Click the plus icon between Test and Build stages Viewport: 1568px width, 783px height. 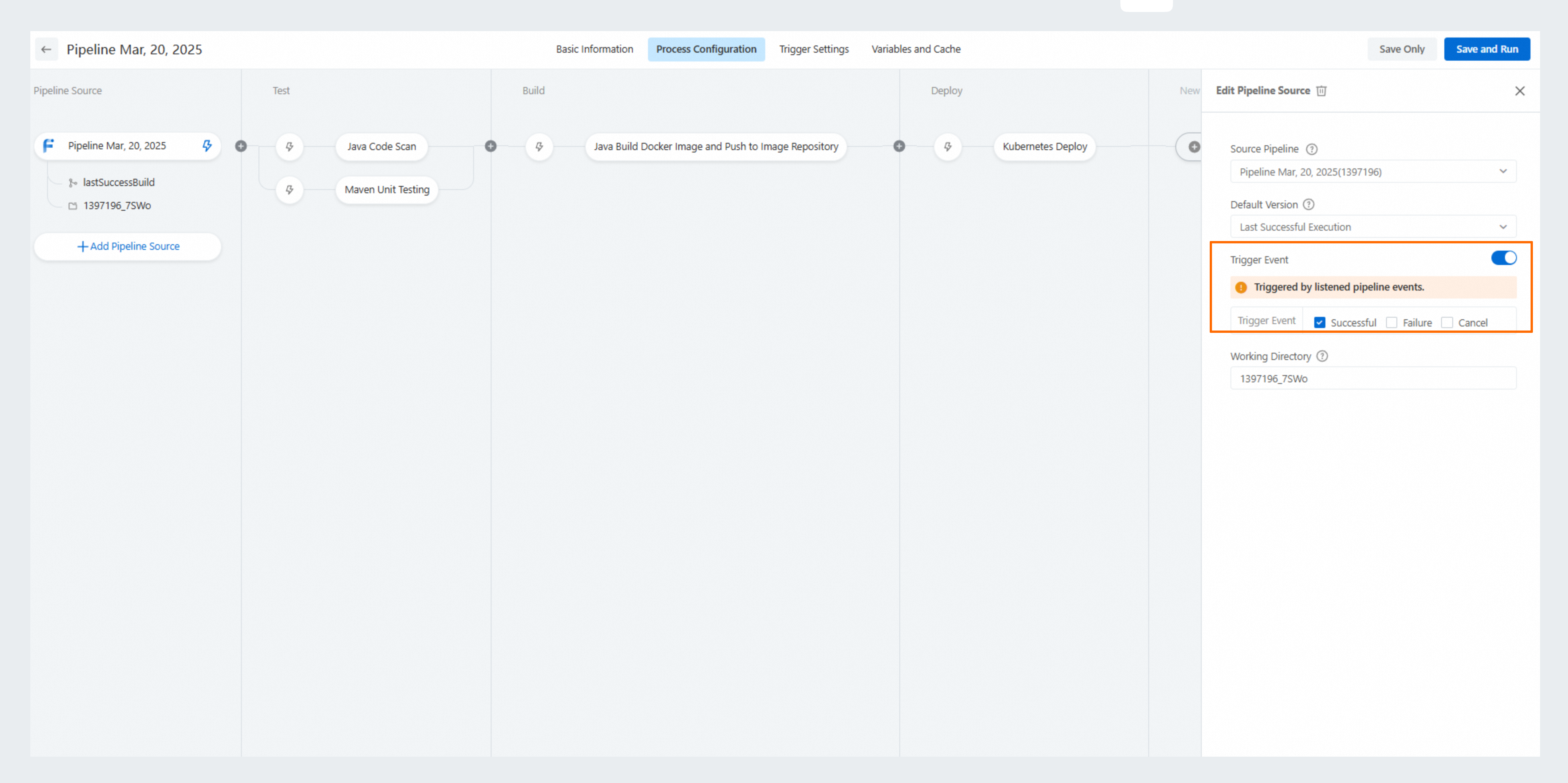pos(491,146)
